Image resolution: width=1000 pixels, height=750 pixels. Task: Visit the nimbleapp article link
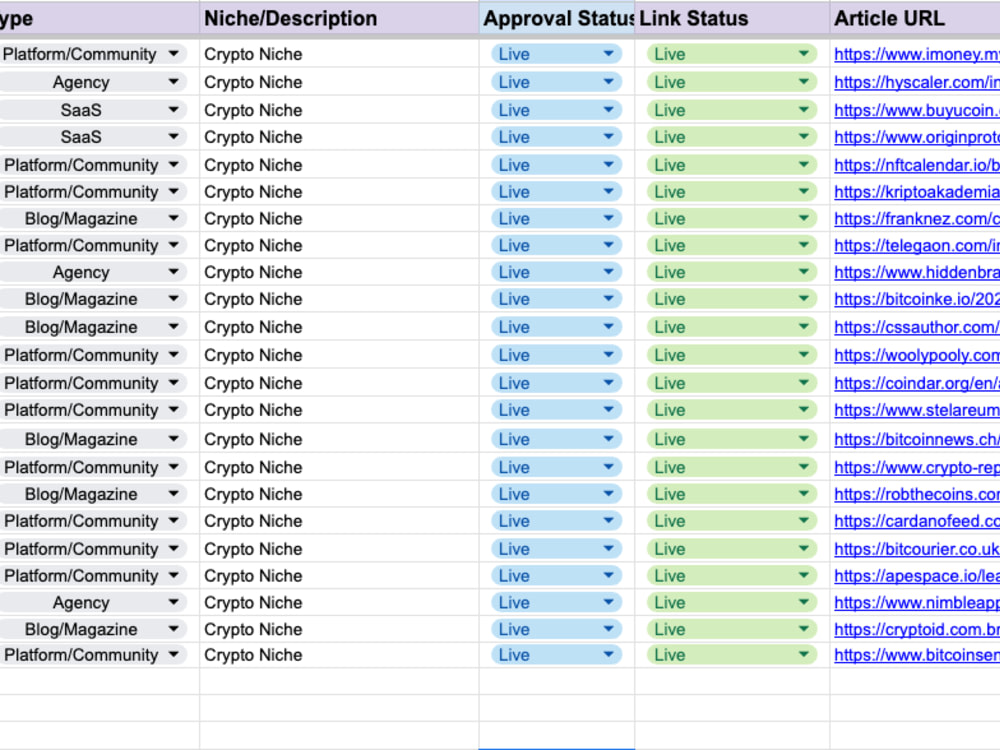(x=916, y=603)
